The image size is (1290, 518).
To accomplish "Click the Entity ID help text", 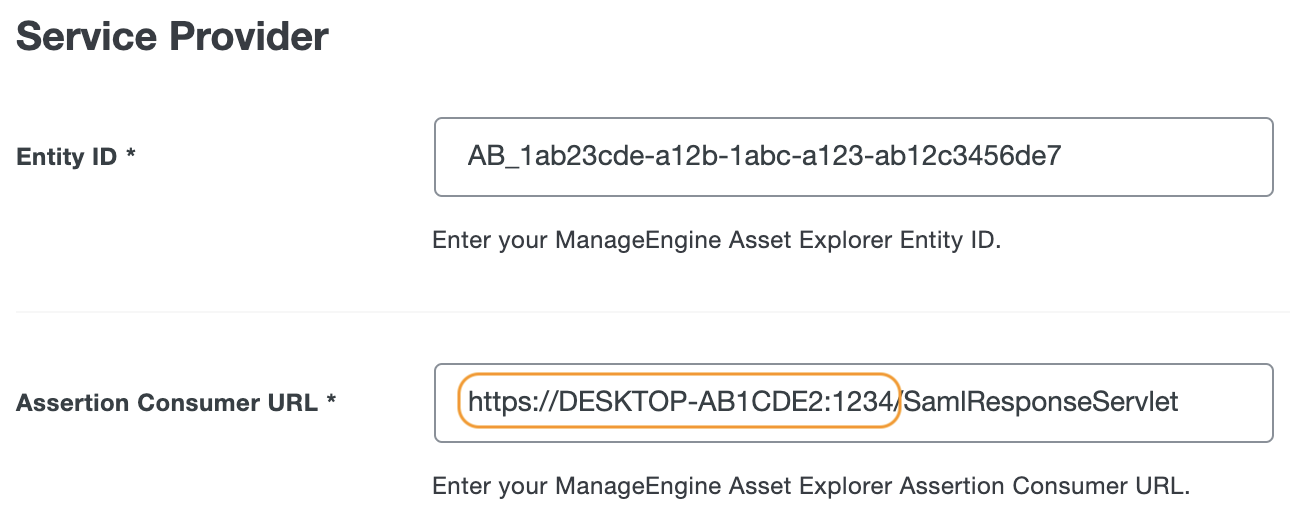I will click(715, 241).
